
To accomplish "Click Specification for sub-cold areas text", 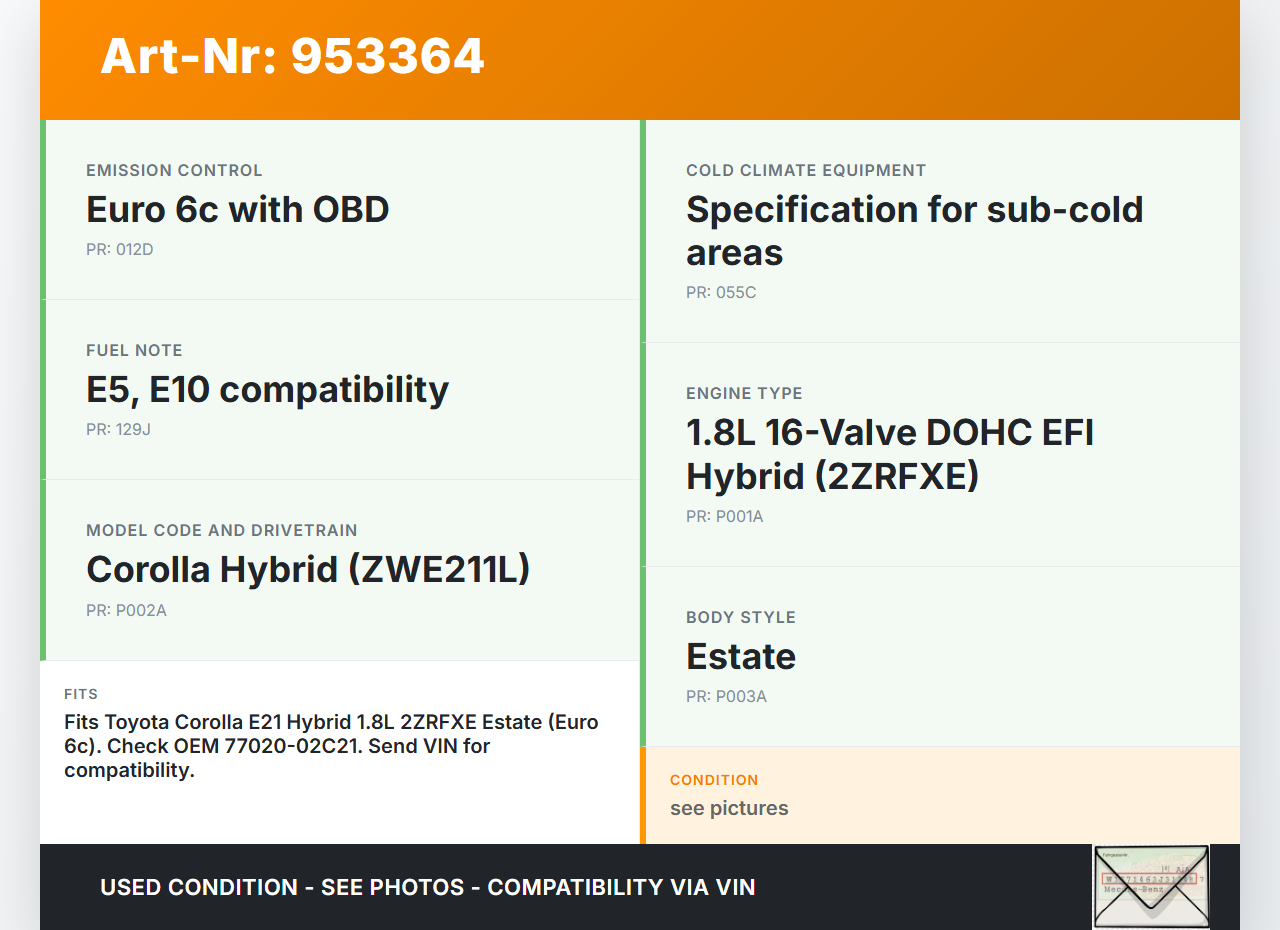I will 914,230.
